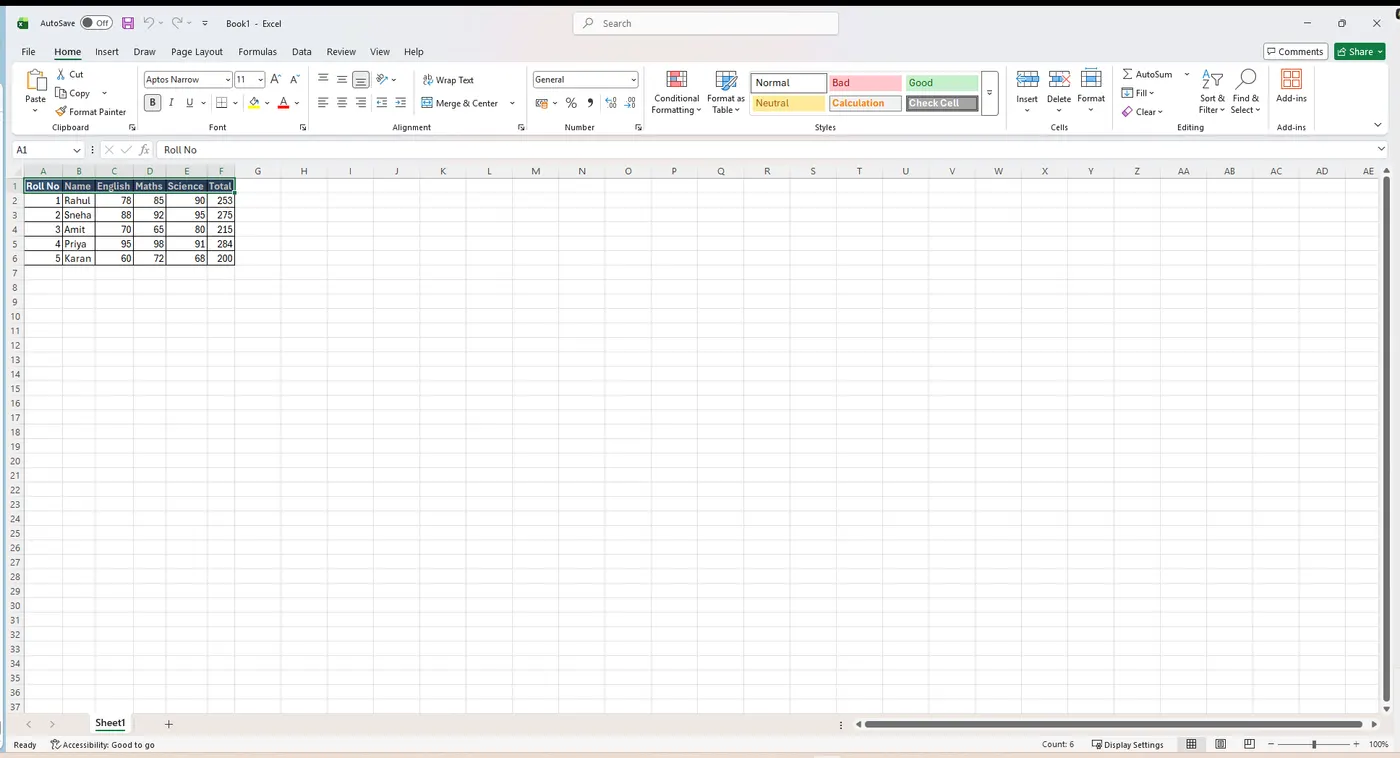This screenshot has height=758, width=1400.
Task: Click Increase Indent icon
Action: click(401, 103)
